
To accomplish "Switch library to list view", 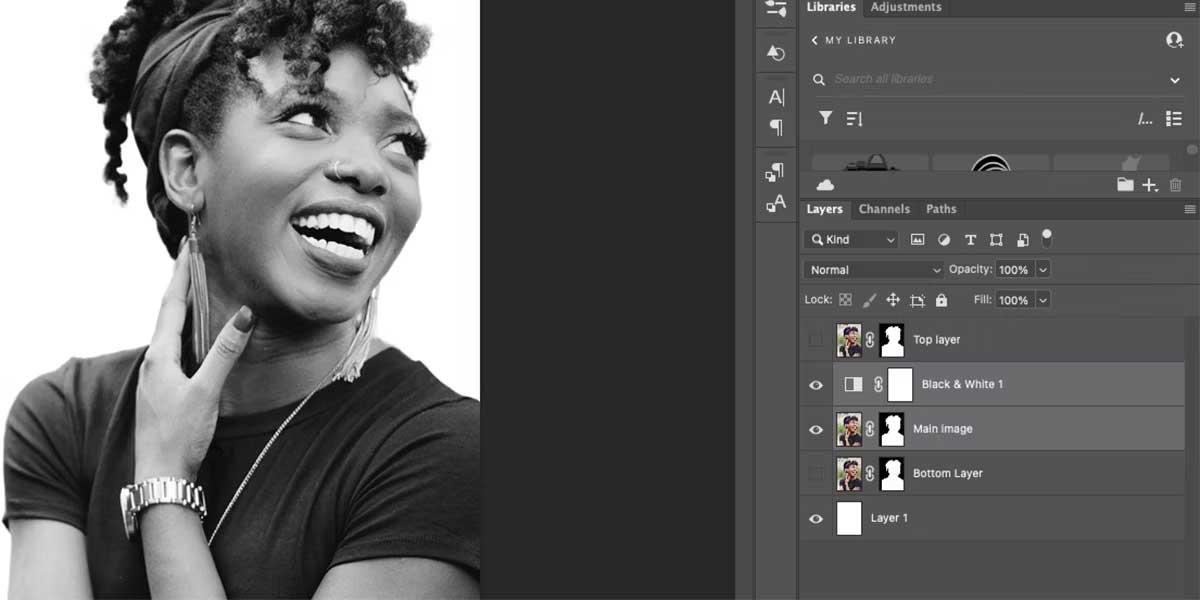I will point(1174,118).
